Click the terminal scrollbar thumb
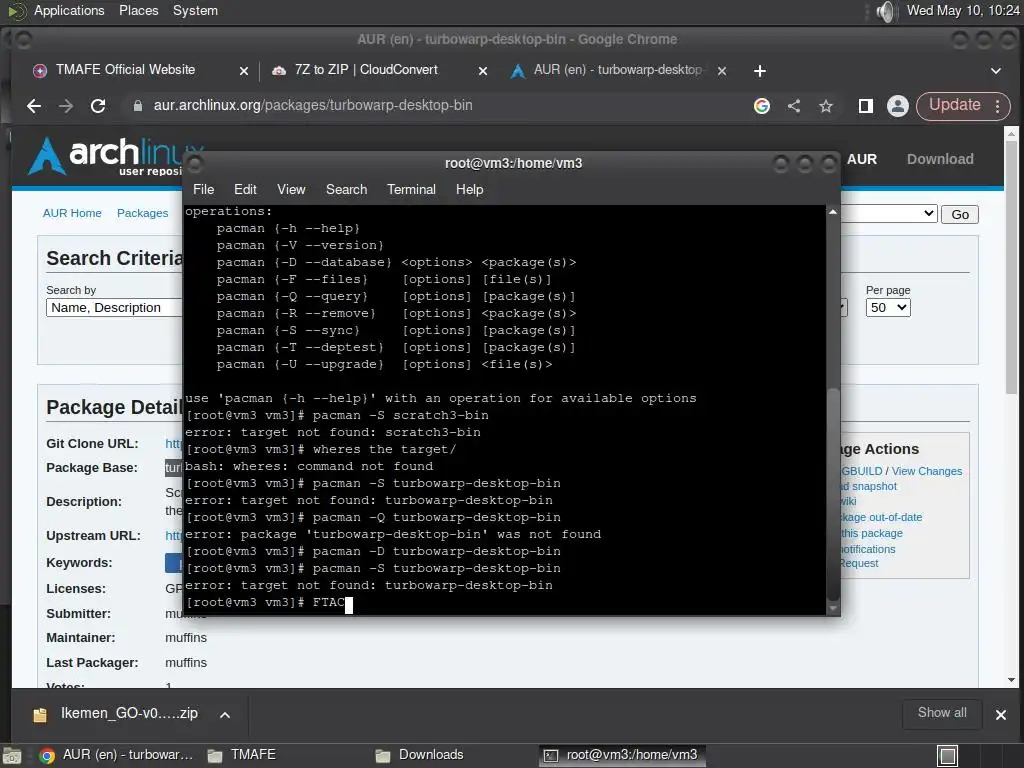1024x768 pixels. 833,494
